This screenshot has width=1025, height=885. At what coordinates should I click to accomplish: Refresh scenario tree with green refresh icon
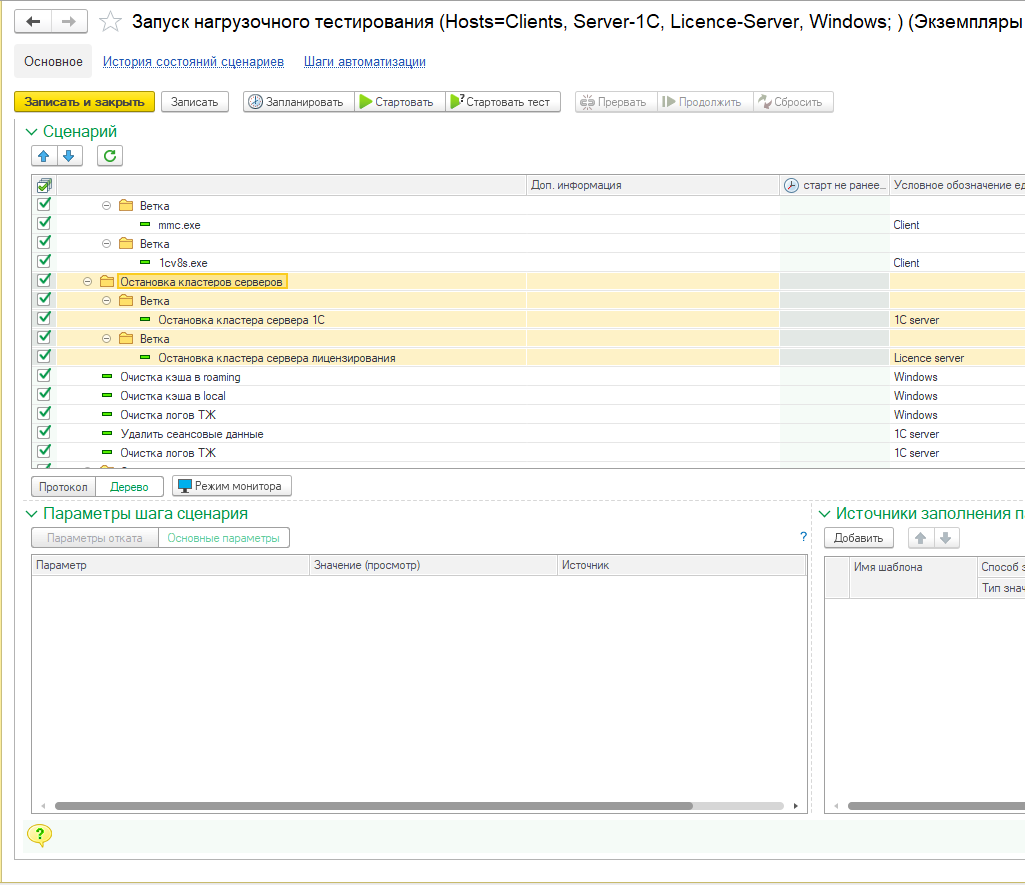pyautogui.click(x=110, y=156)
